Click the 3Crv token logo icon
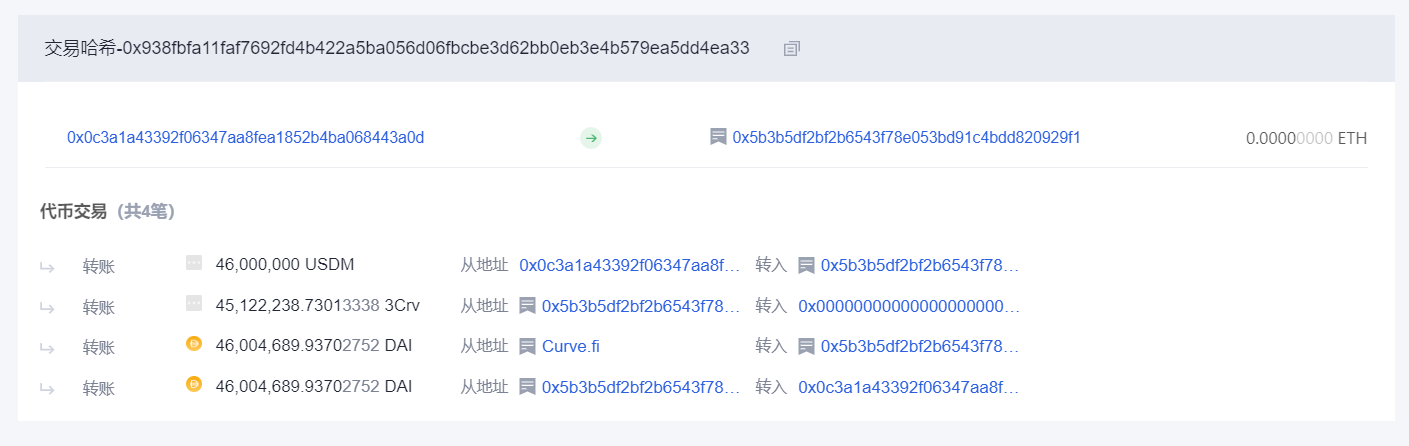The height and width of the screenshot is (446, 1409). (194, 303)
